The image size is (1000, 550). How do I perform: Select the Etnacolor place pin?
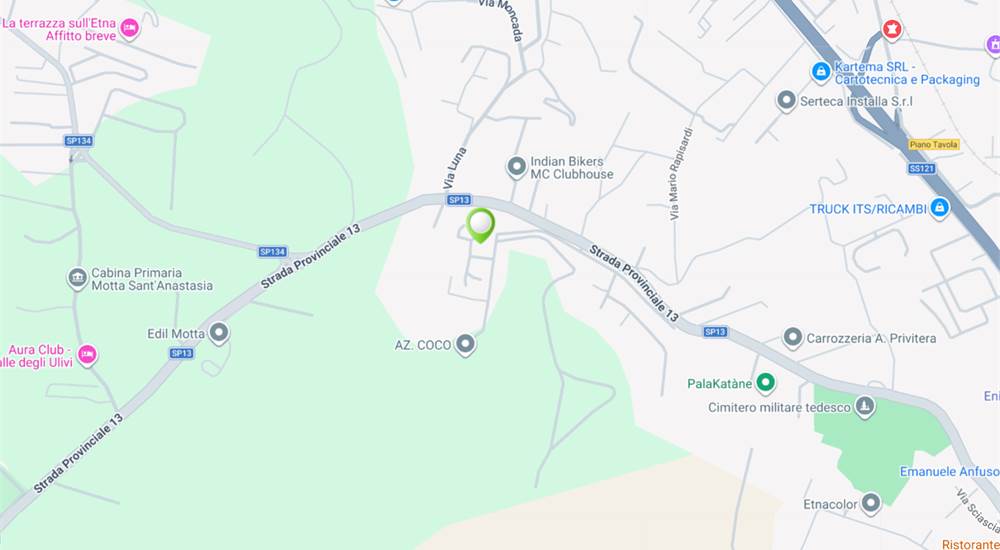tap(871, 503)
